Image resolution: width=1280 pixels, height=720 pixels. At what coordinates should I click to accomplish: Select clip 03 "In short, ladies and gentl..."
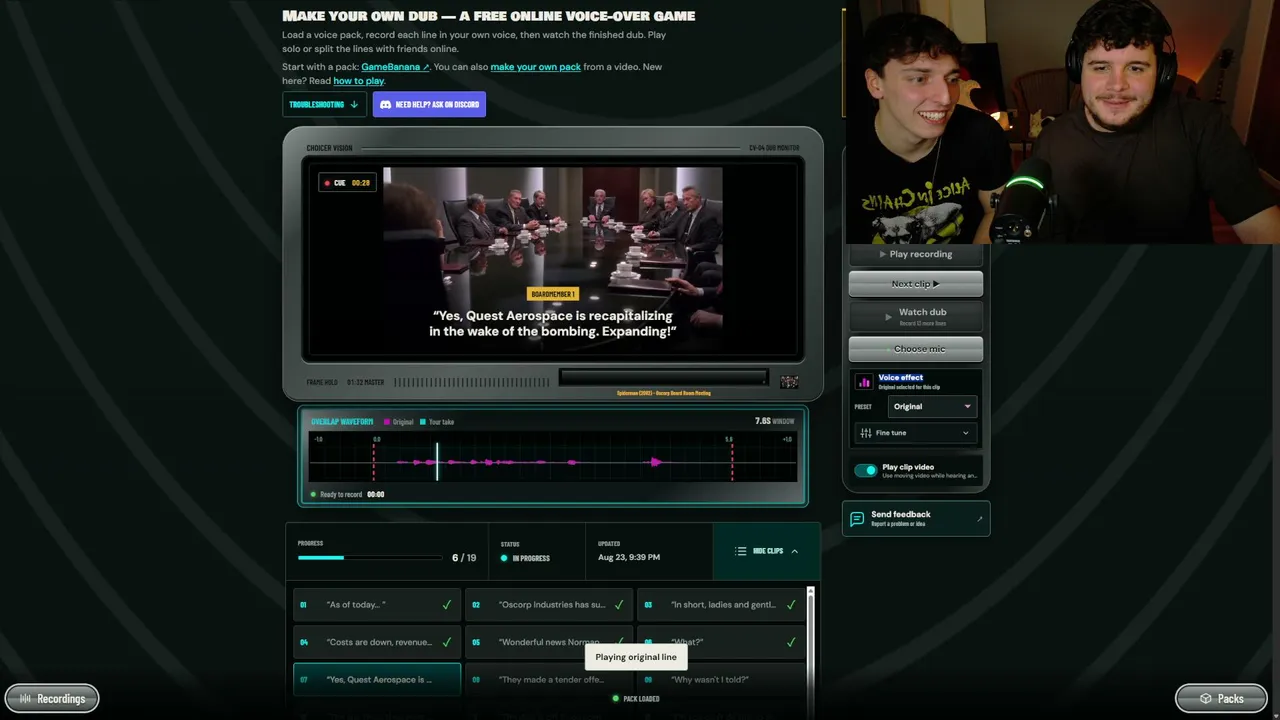(721, 605)
